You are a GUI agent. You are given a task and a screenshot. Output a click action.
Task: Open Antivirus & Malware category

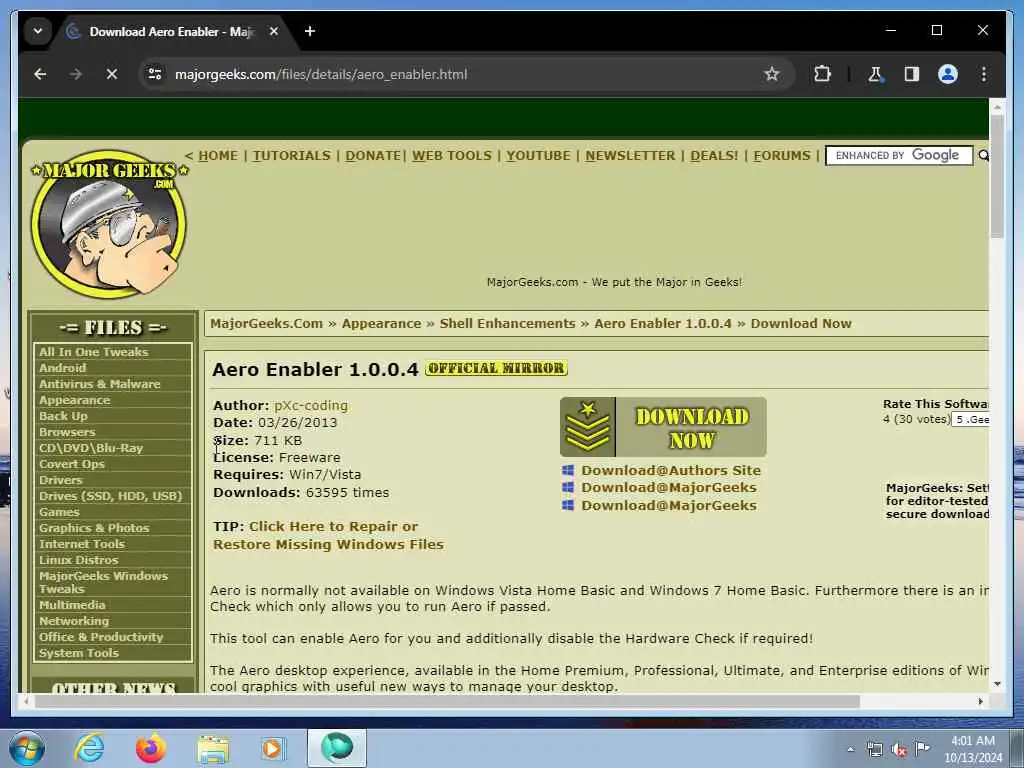[99, 384]
